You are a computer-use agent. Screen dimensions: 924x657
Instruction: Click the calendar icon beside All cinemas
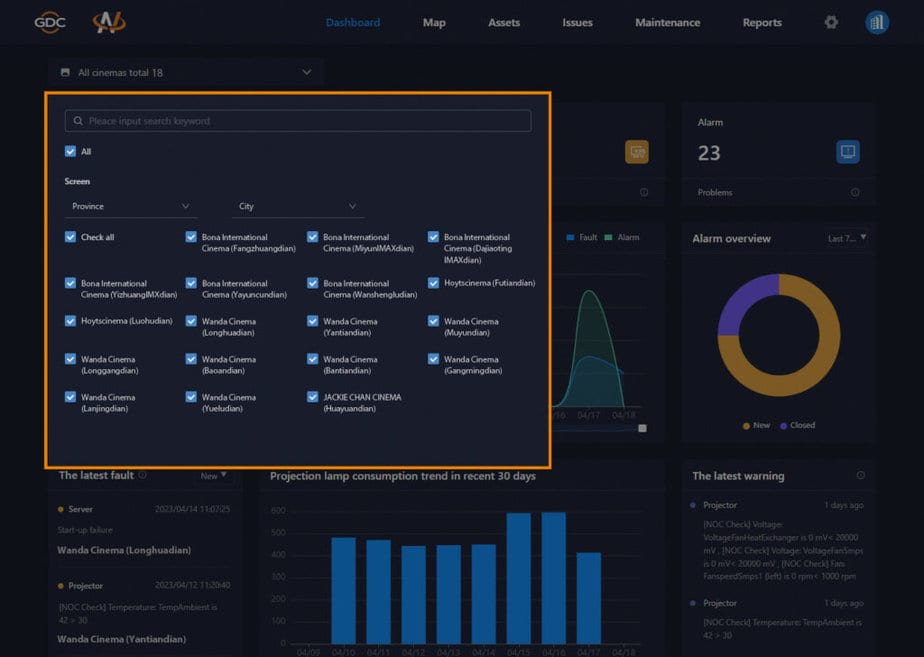pyautogui.click(x=65, y=72)
